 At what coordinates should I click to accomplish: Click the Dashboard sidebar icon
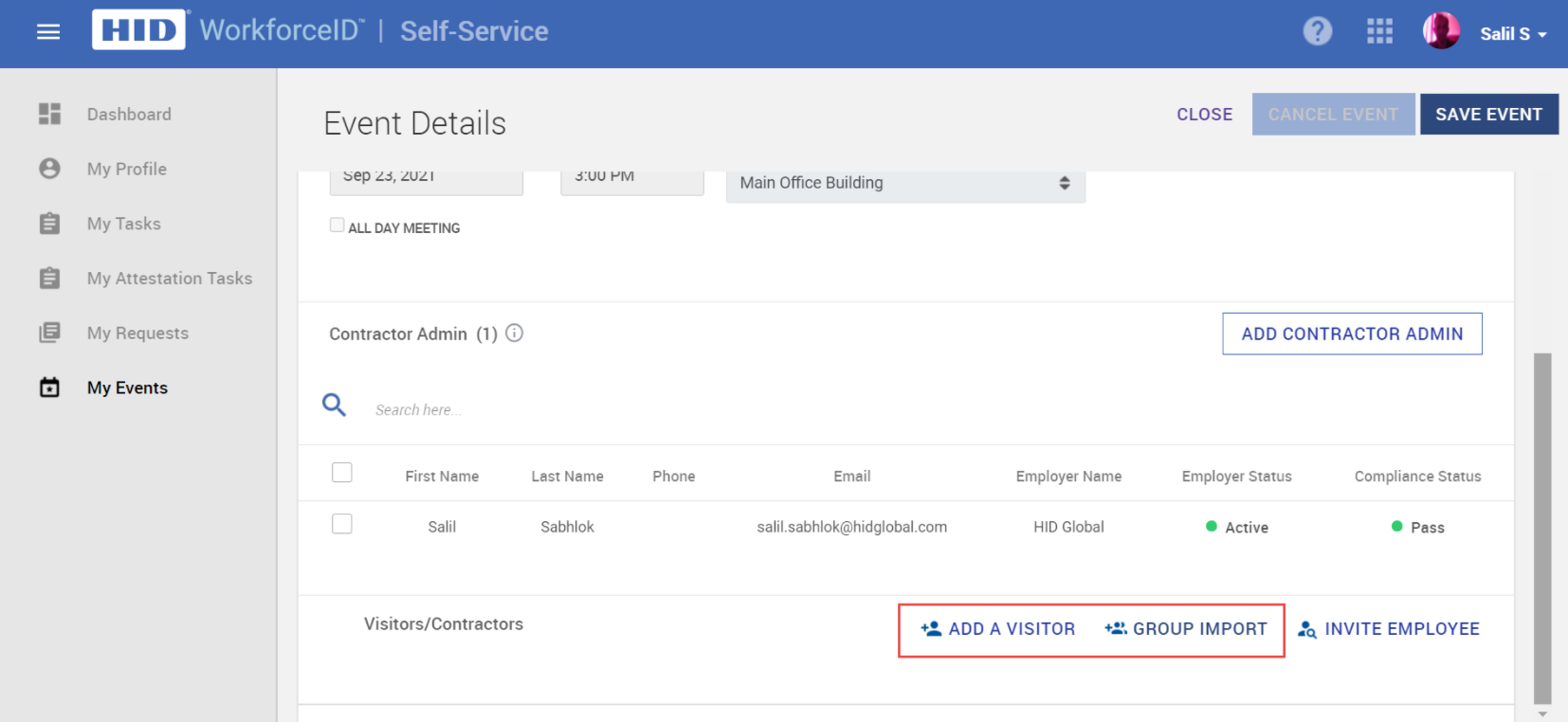[49, 114]
